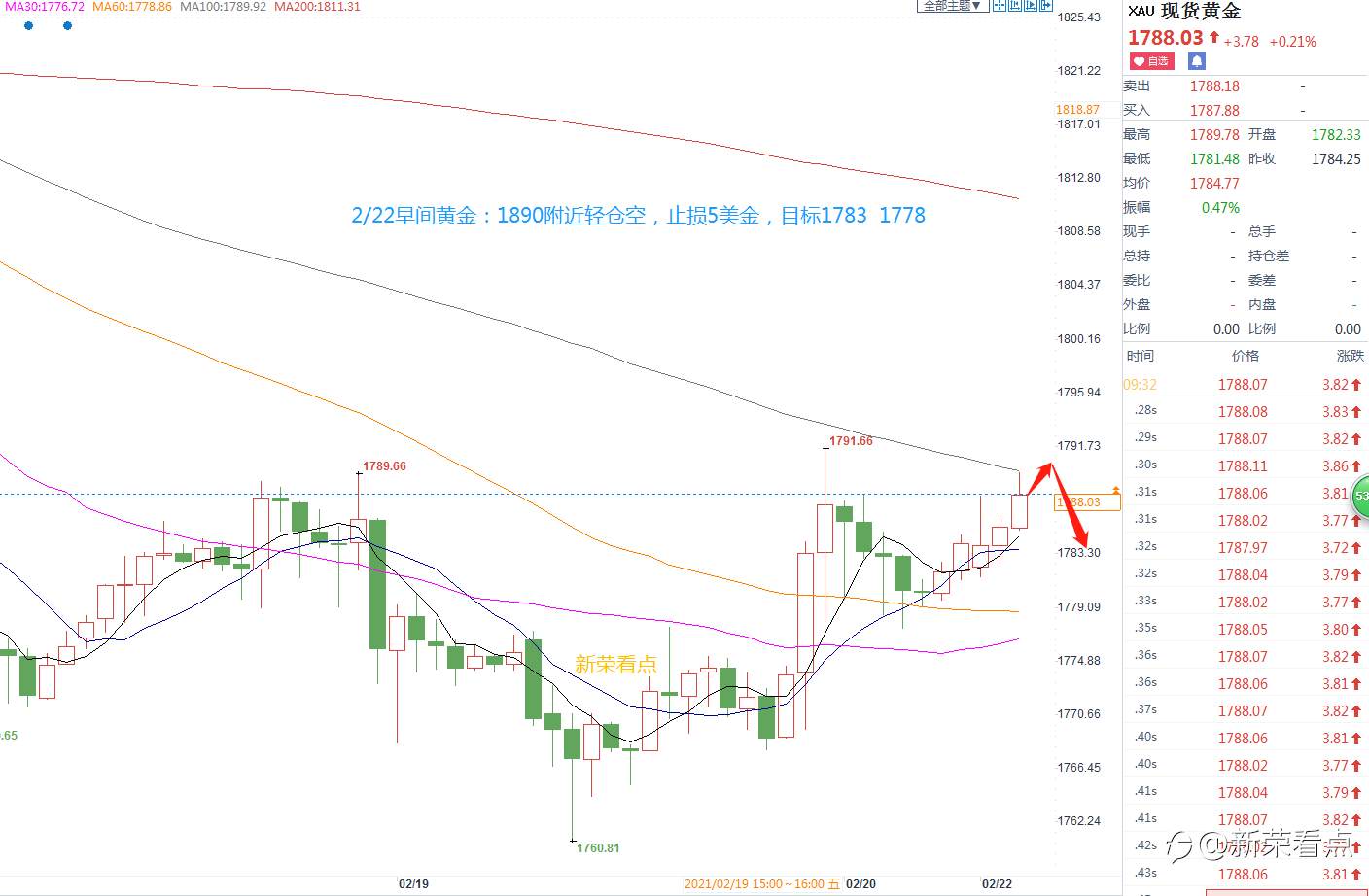Click the 02/20 date marker on time axis
This screenshot has width=1369, height=896.
pyautogui.click(x=860, y=884)
